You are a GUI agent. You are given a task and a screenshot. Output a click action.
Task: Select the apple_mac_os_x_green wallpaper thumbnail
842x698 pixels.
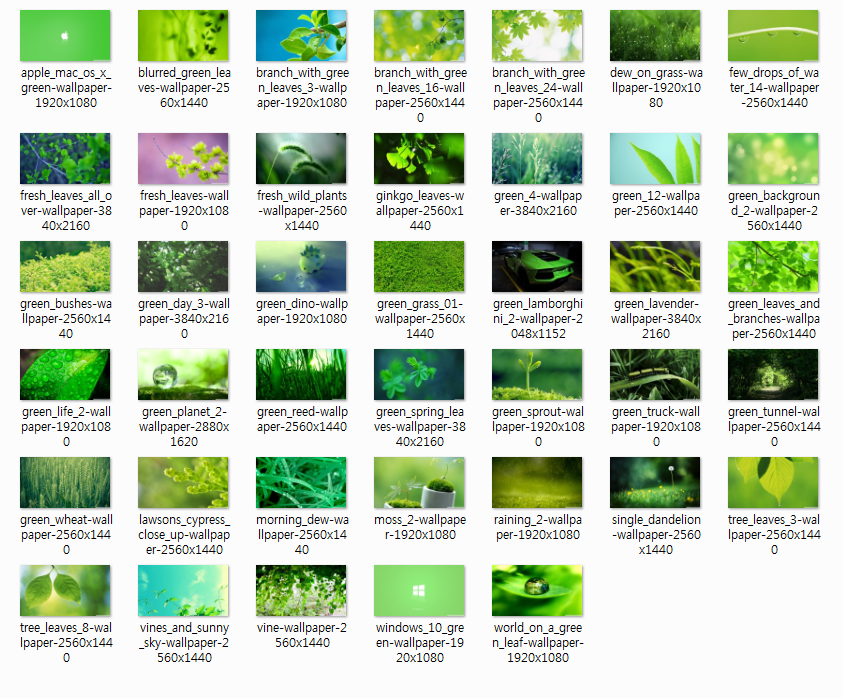[65, 35]
